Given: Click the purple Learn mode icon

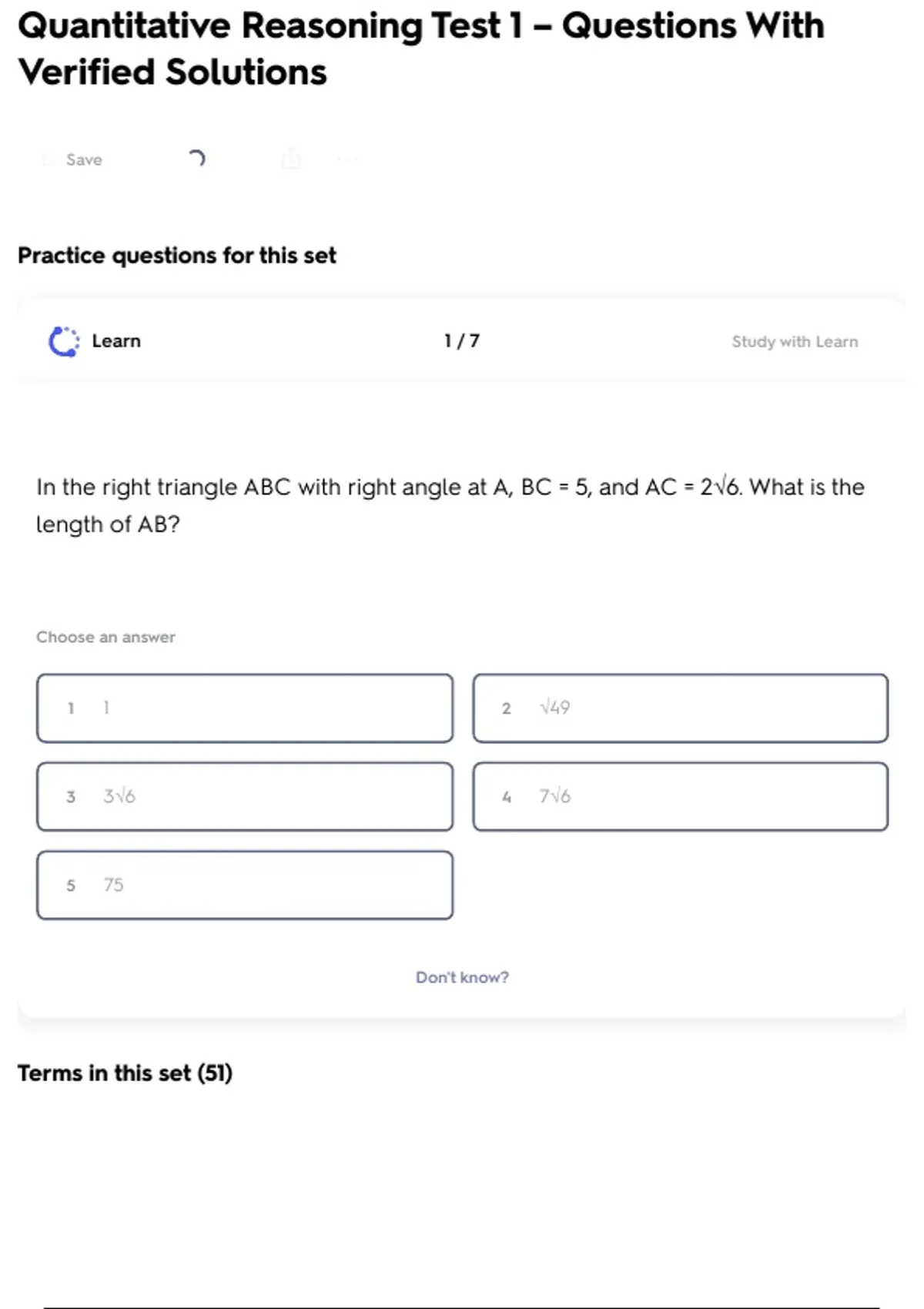Looking at the screenshot, I should [63, 341].
